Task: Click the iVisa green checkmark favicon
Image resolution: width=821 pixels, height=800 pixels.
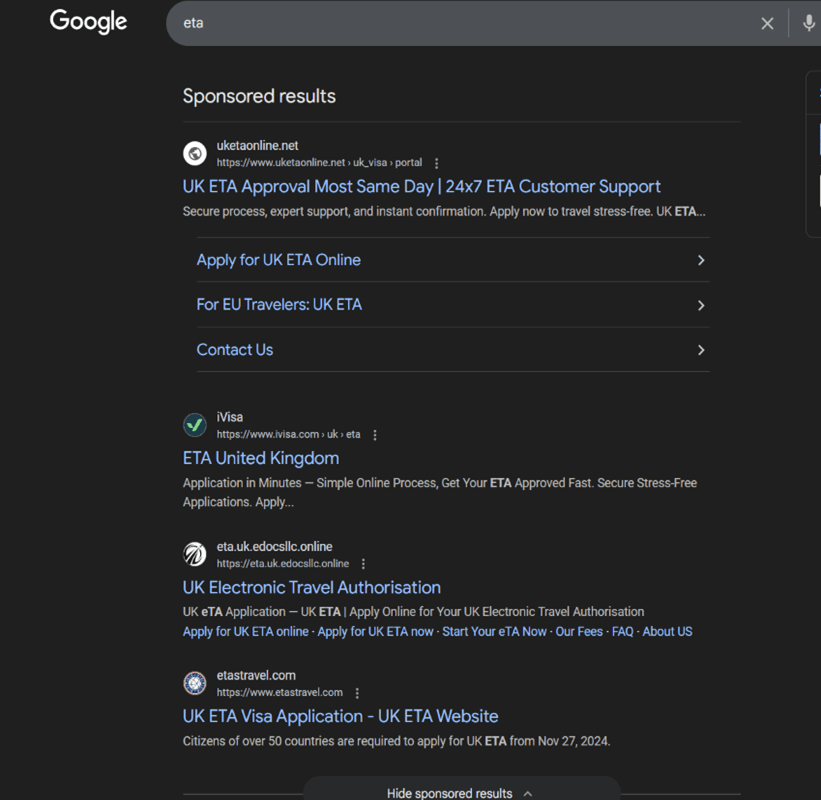Action: pyautogui.click(x=195, y=425)
